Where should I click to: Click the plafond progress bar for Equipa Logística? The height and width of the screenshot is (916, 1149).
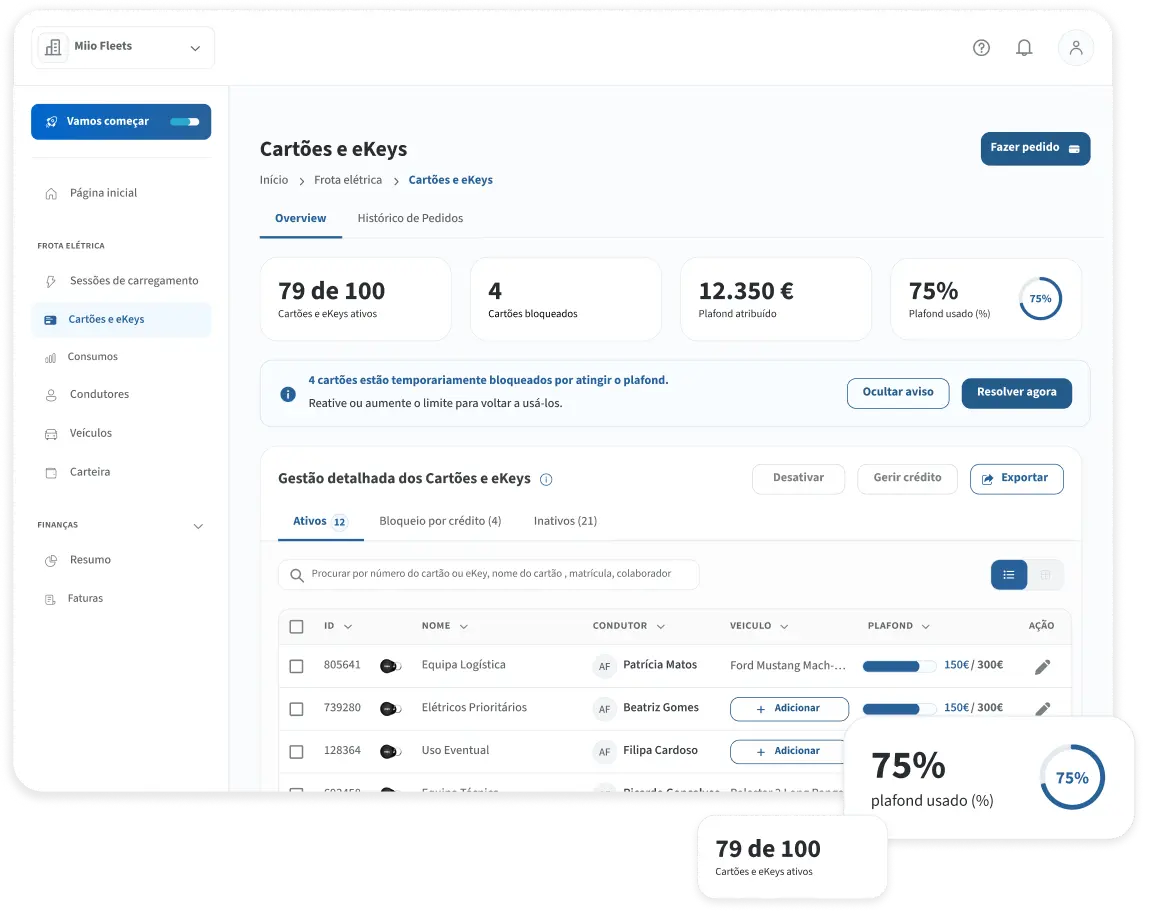coord(899,666)
